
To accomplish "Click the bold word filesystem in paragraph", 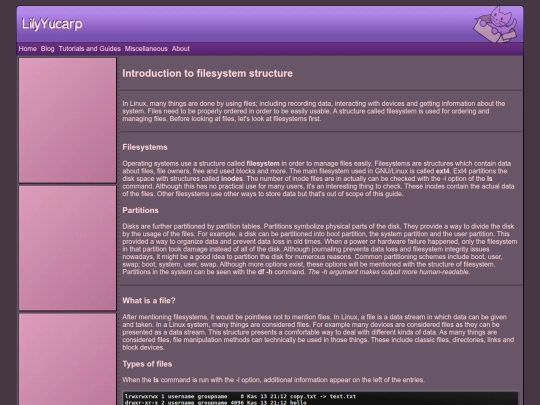I will coord(263,164).
